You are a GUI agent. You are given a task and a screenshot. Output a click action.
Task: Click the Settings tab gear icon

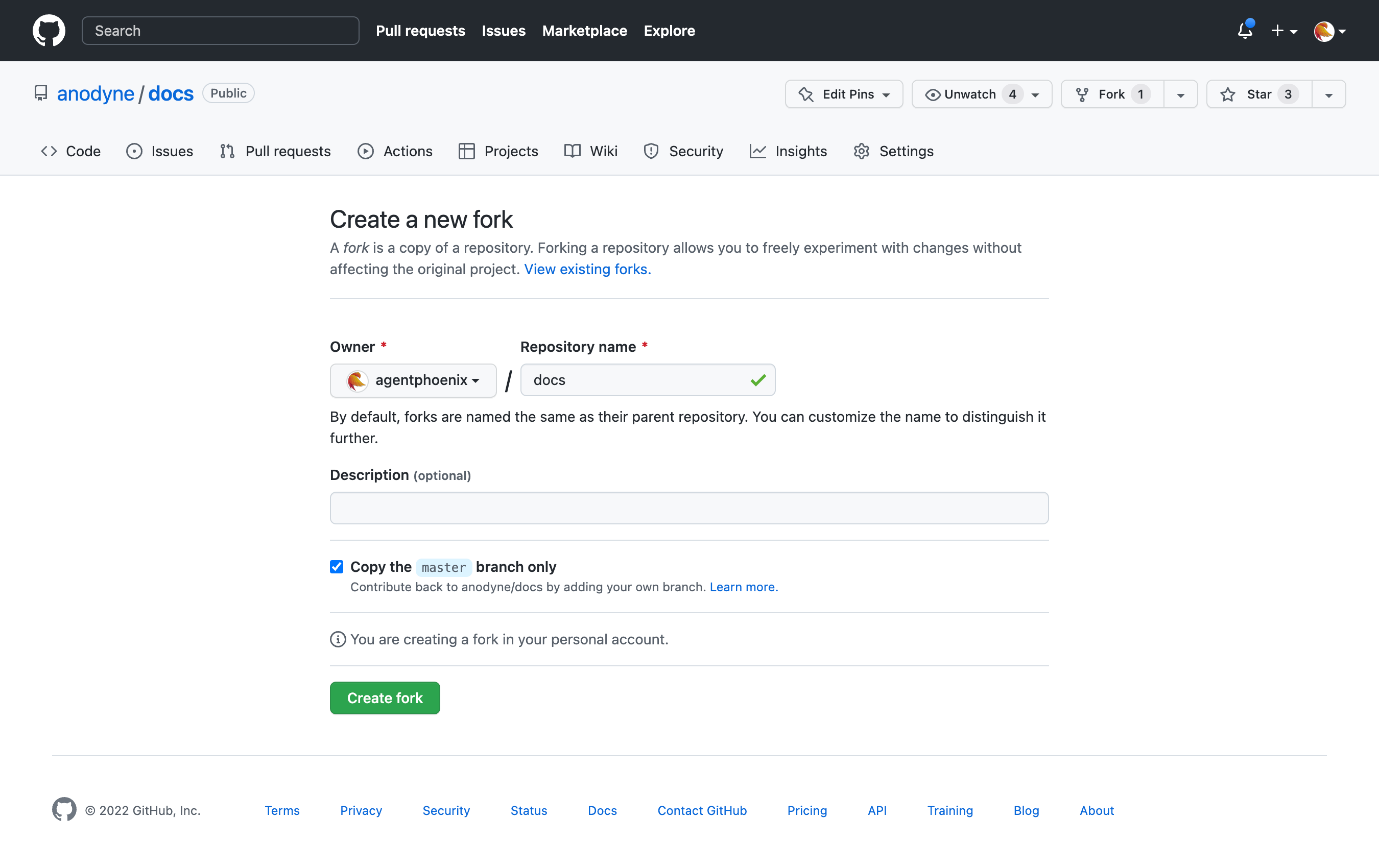coord(861,151)
